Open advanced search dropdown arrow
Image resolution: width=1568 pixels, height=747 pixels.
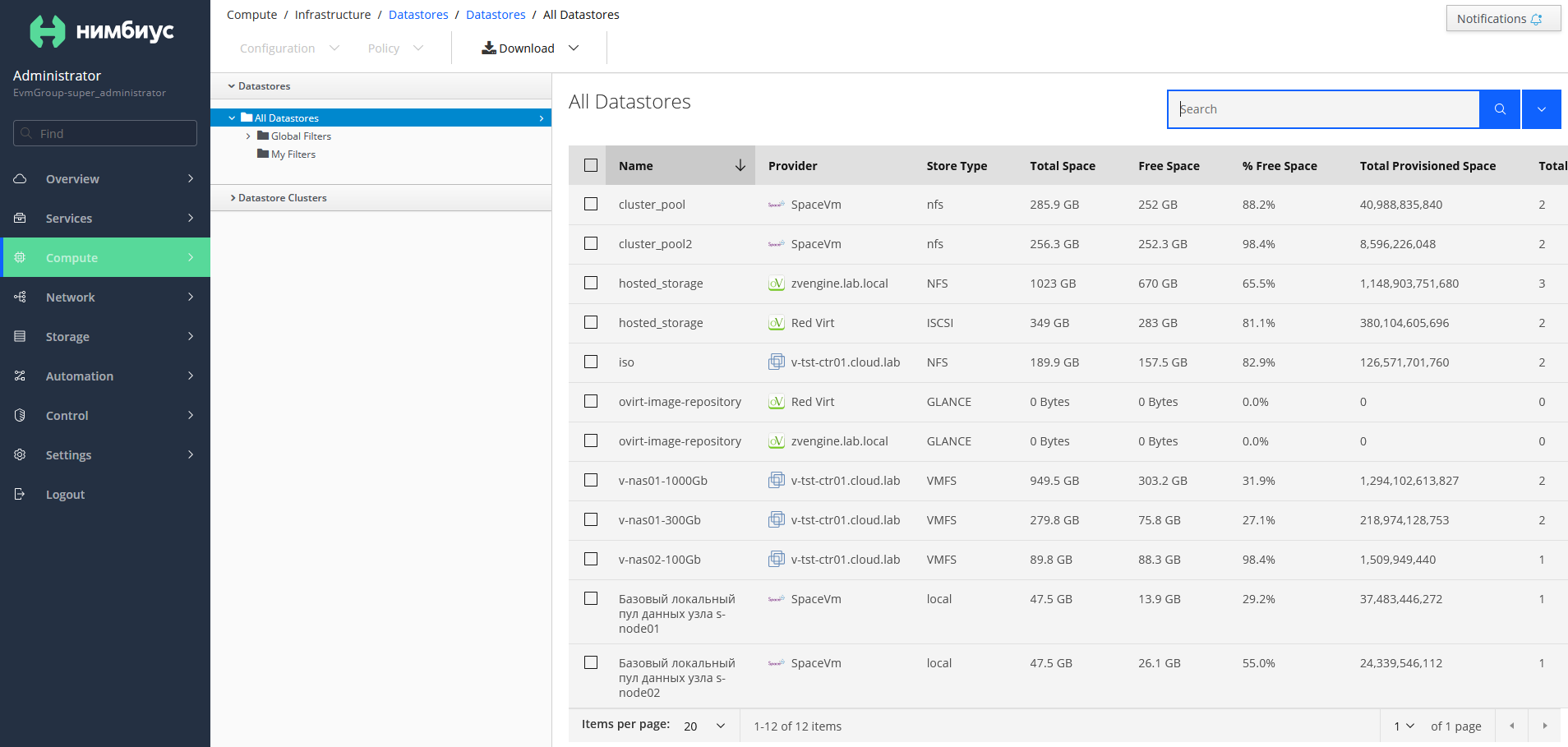point(1542,109)
